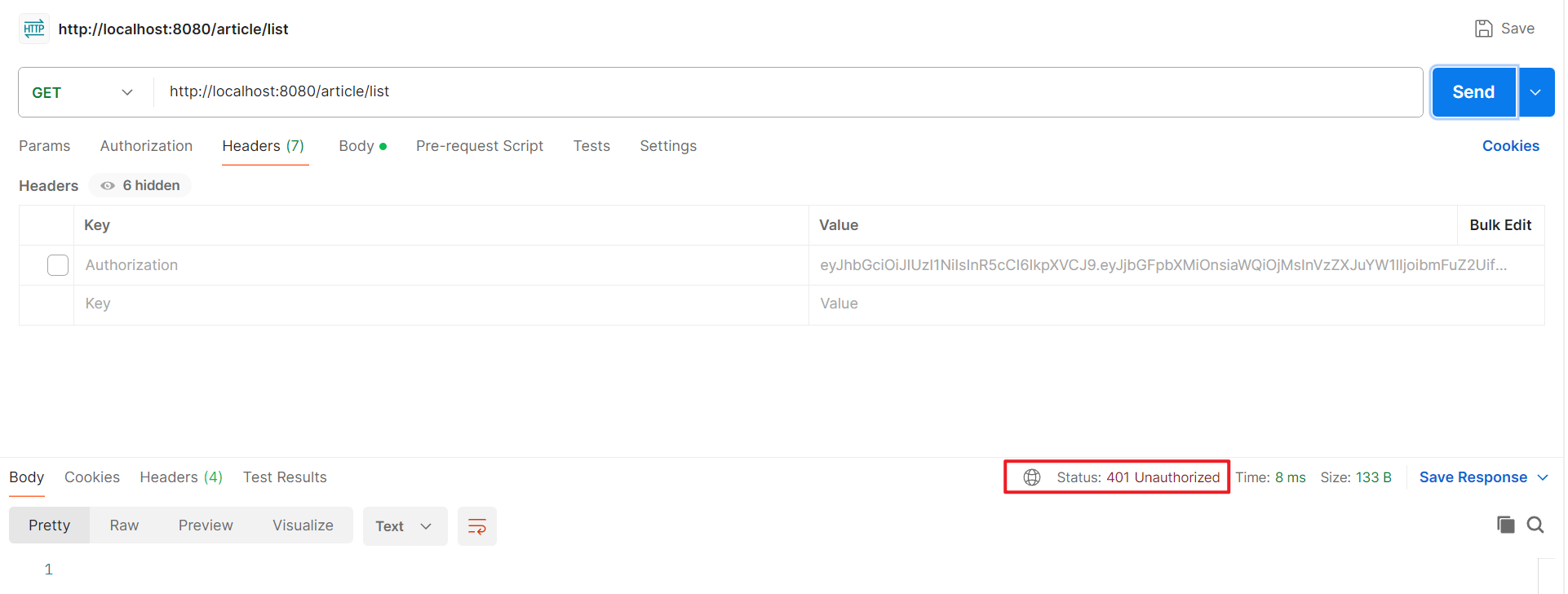Screen dimensions: 1568x594
Task: Click the Save floppy disk icon
Action: [x=1483, y=29]
